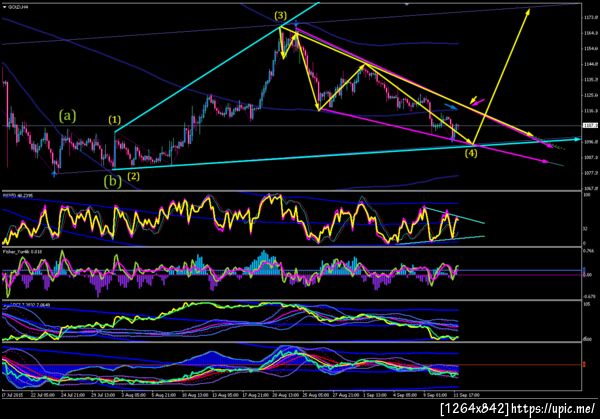
Task: Select the (1) wave label
Action: [114, 120]
